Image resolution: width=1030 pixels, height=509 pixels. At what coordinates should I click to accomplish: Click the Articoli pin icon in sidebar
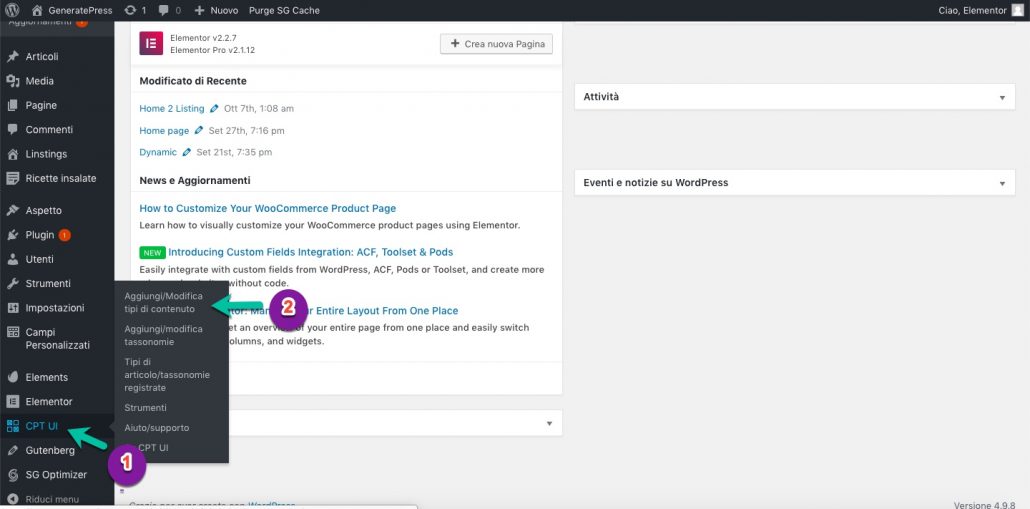[13, 57]
